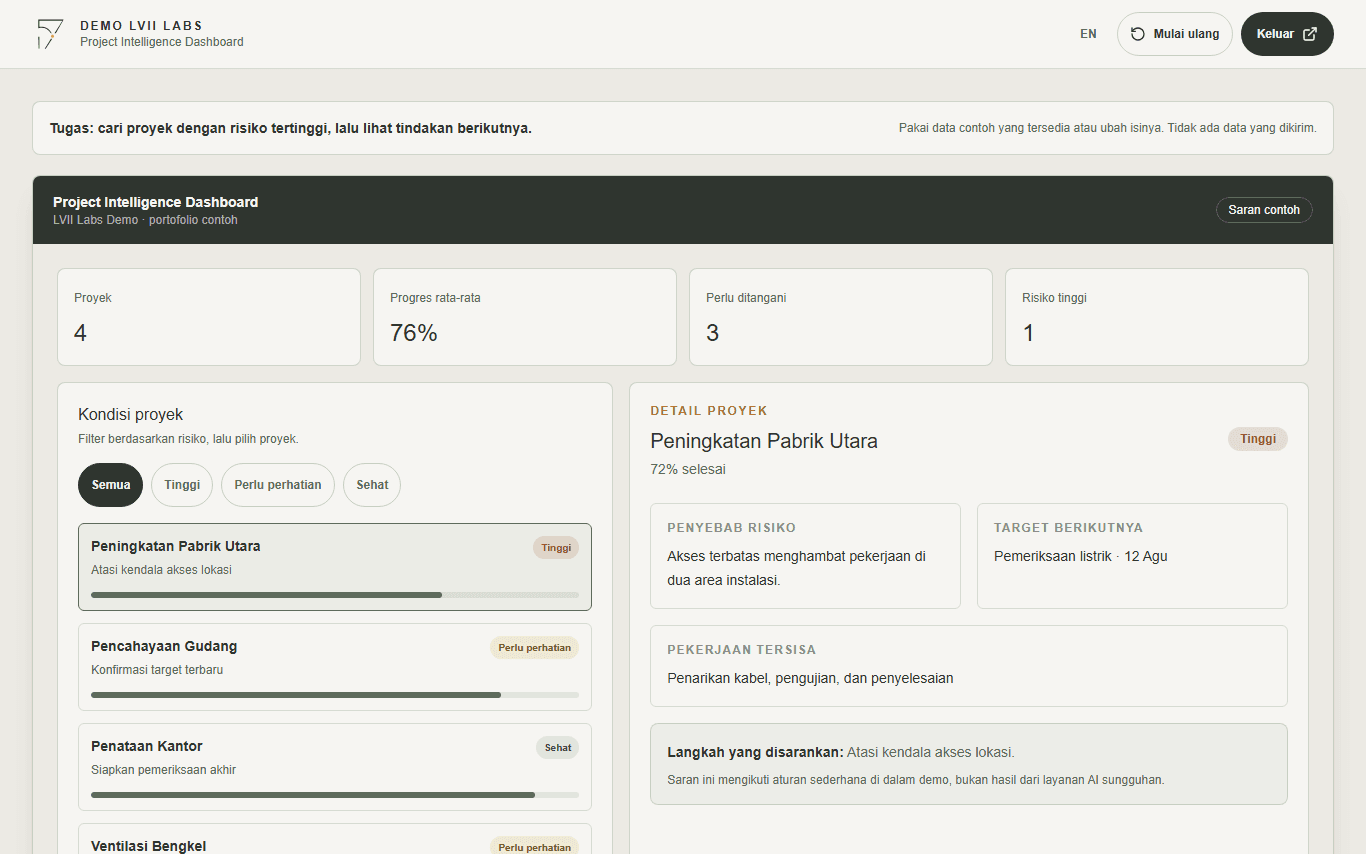Click the Tugas instruction banner text

tap(291, 128)
